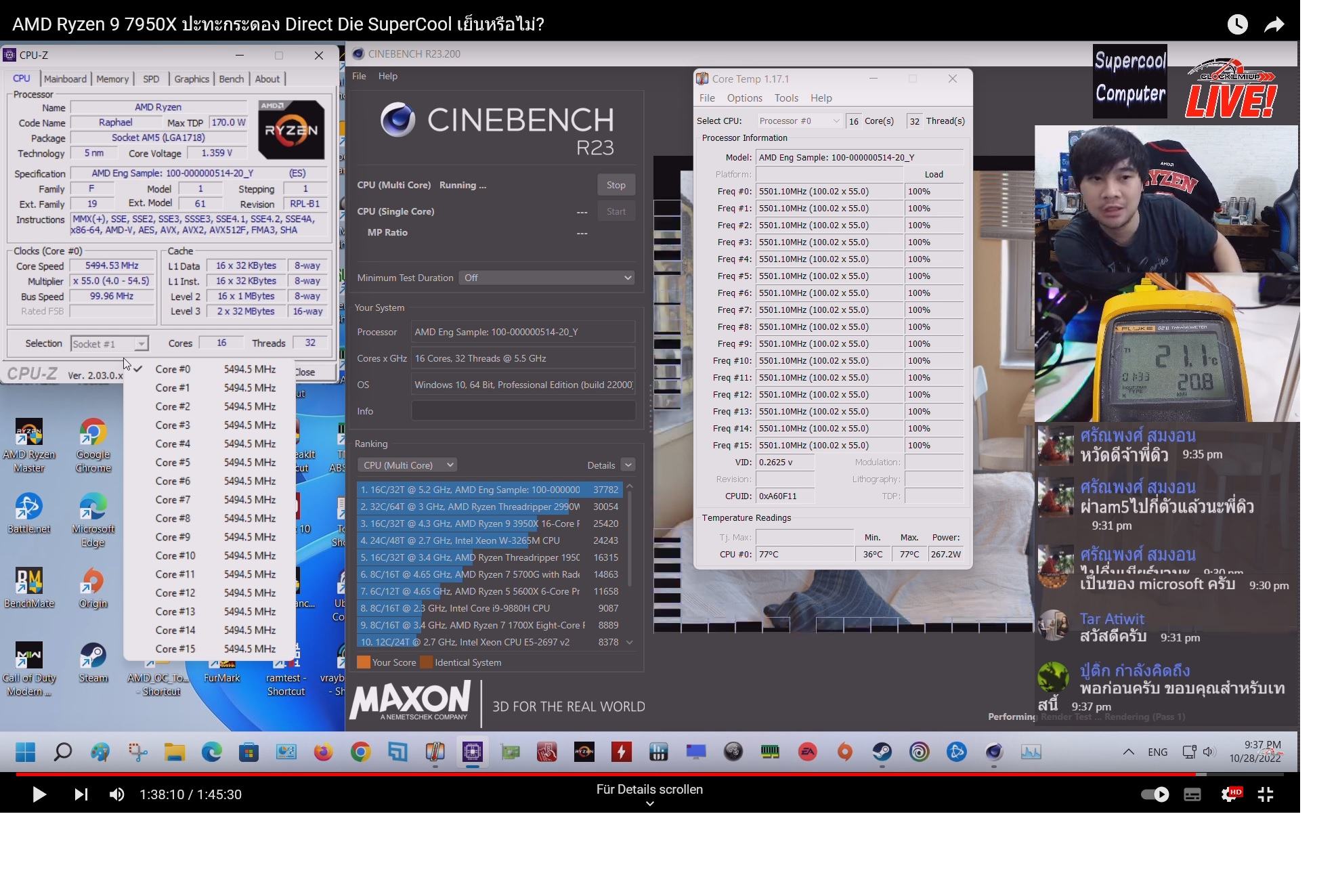Screen dimensions: 1336x896
Task: Toggle the autoplay switch
Action: pyautogui.click(x=1155, y=794)
